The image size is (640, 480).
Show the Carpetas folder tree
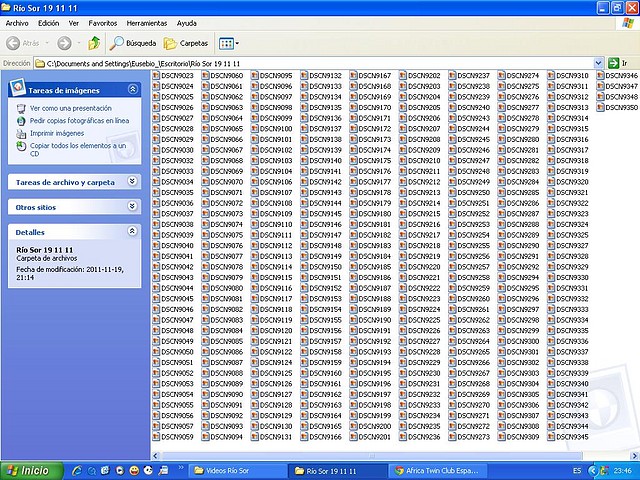(x=186, y=43)
